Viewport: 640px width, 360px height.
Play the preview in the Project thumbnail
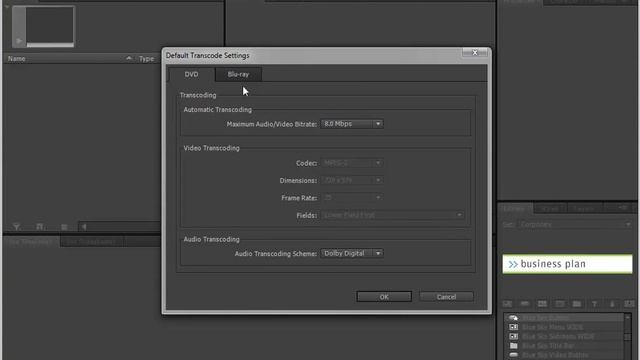click(19, 41)
